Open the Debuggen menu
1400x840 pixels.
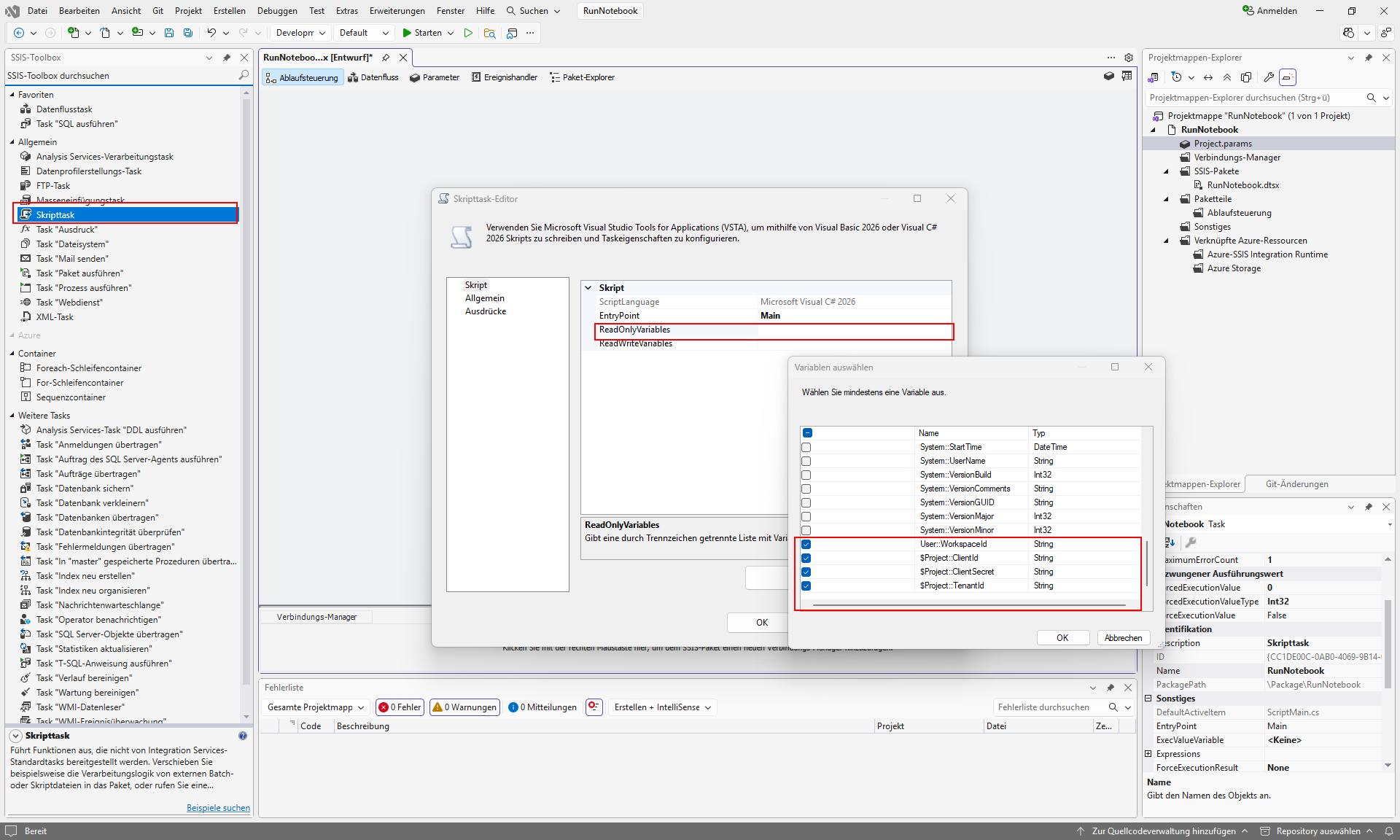[x=277, y=11]
